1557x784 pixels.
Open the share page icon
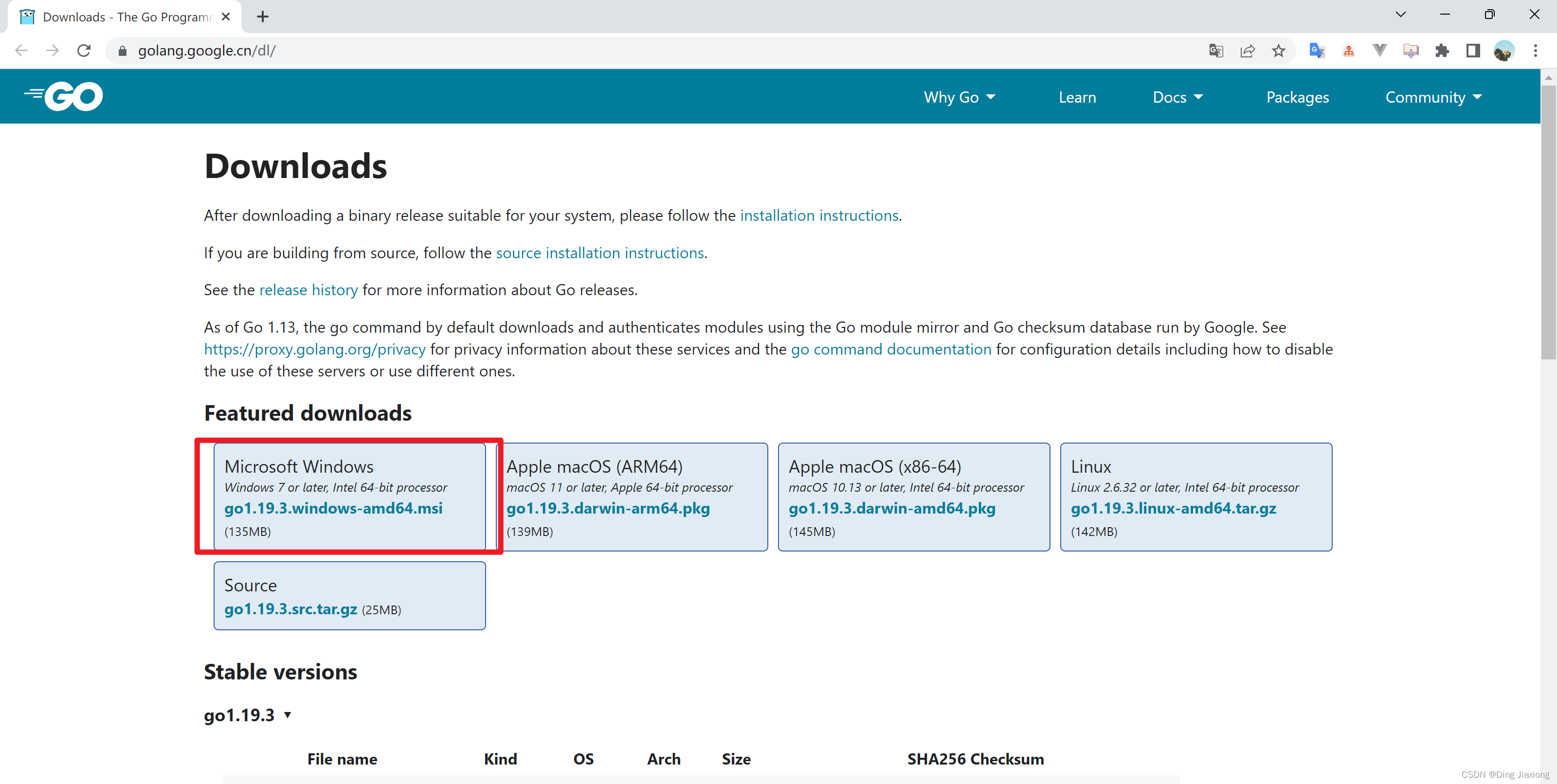point(1247,51)
